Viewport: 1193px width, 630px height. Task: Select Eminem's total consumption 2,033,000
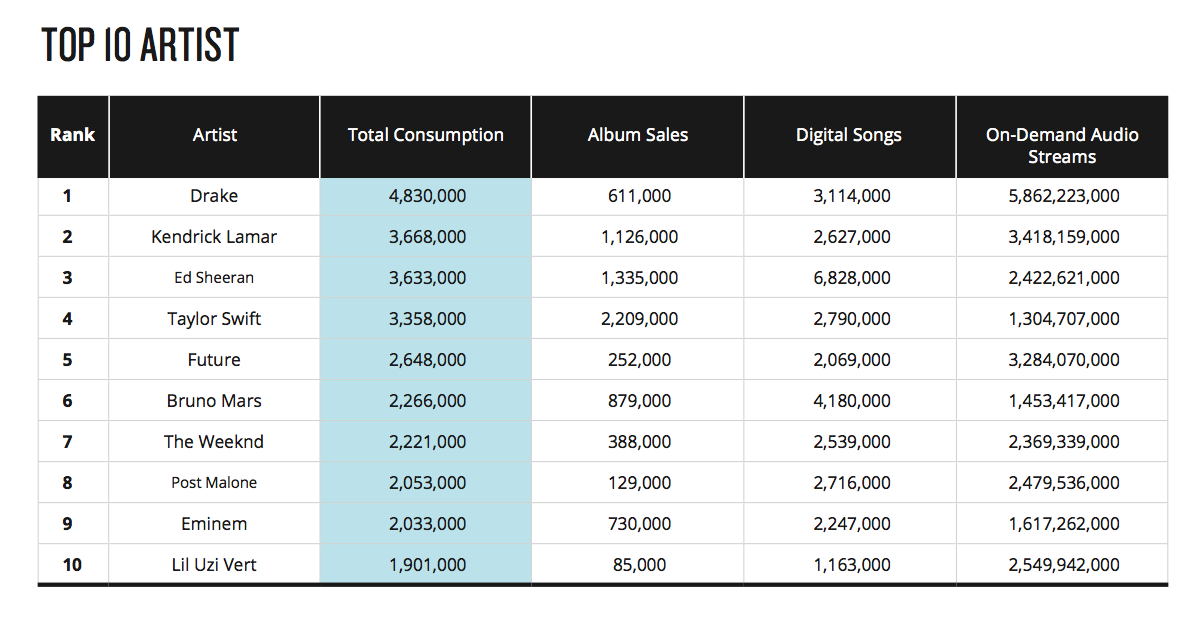[428, 525]
